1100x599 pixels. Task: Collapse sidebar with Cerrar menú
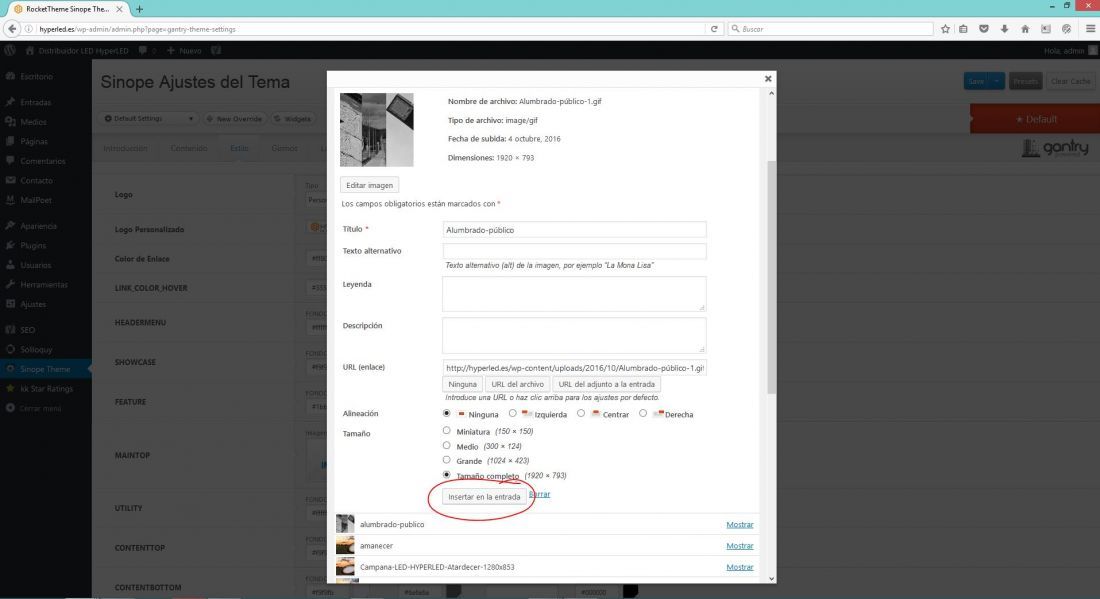[40, 408]
